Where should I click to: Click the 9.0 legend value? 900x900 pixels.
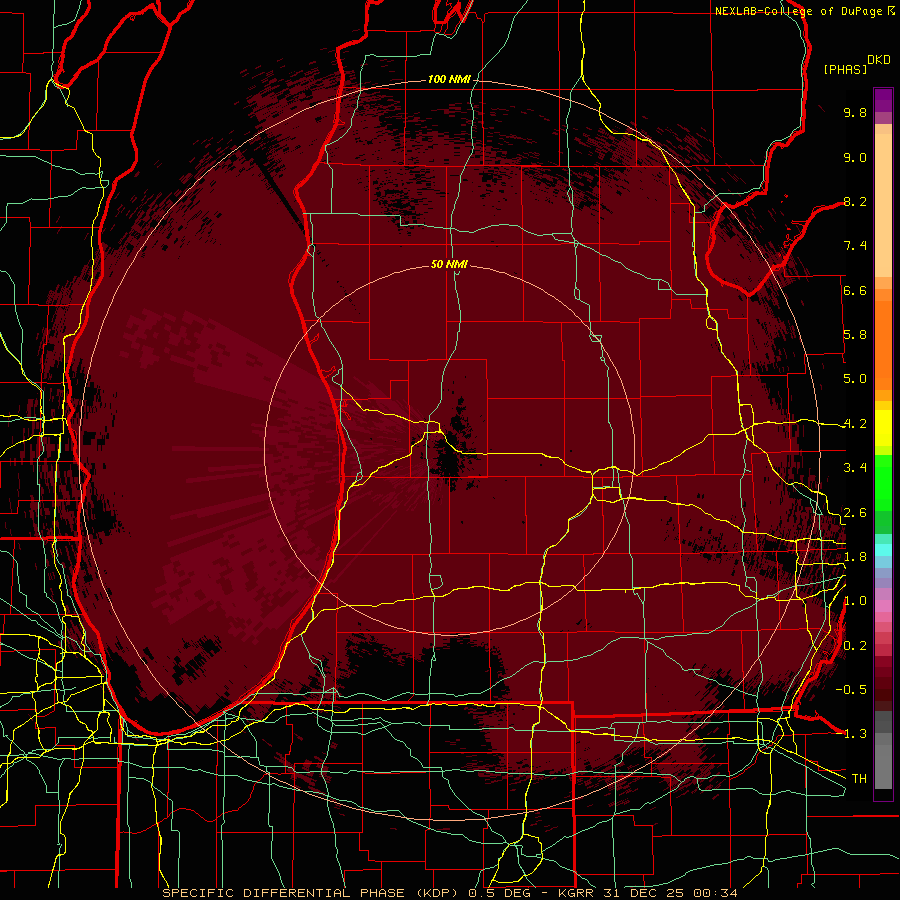855,157
